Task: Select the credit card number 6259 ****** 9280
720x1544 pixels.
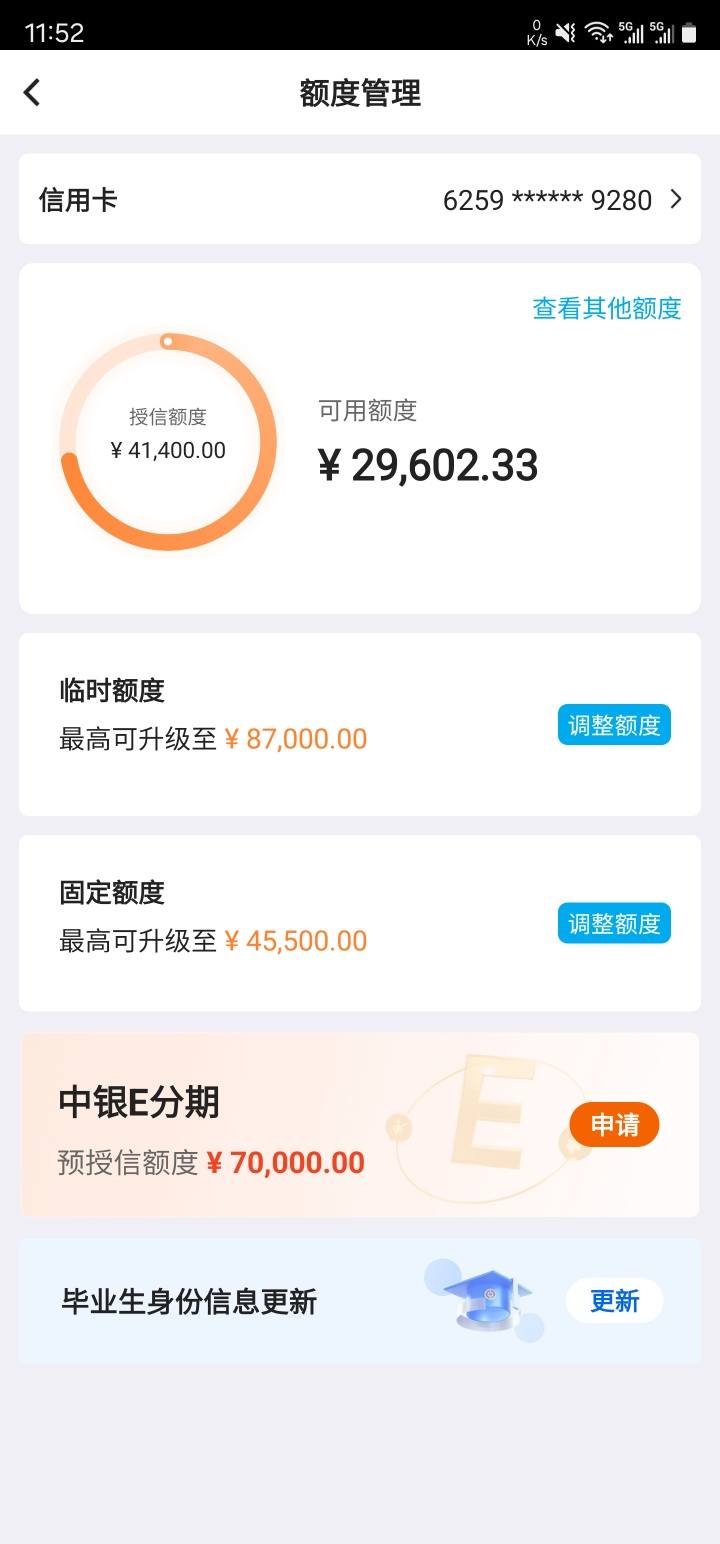Action: coord(547,200)
